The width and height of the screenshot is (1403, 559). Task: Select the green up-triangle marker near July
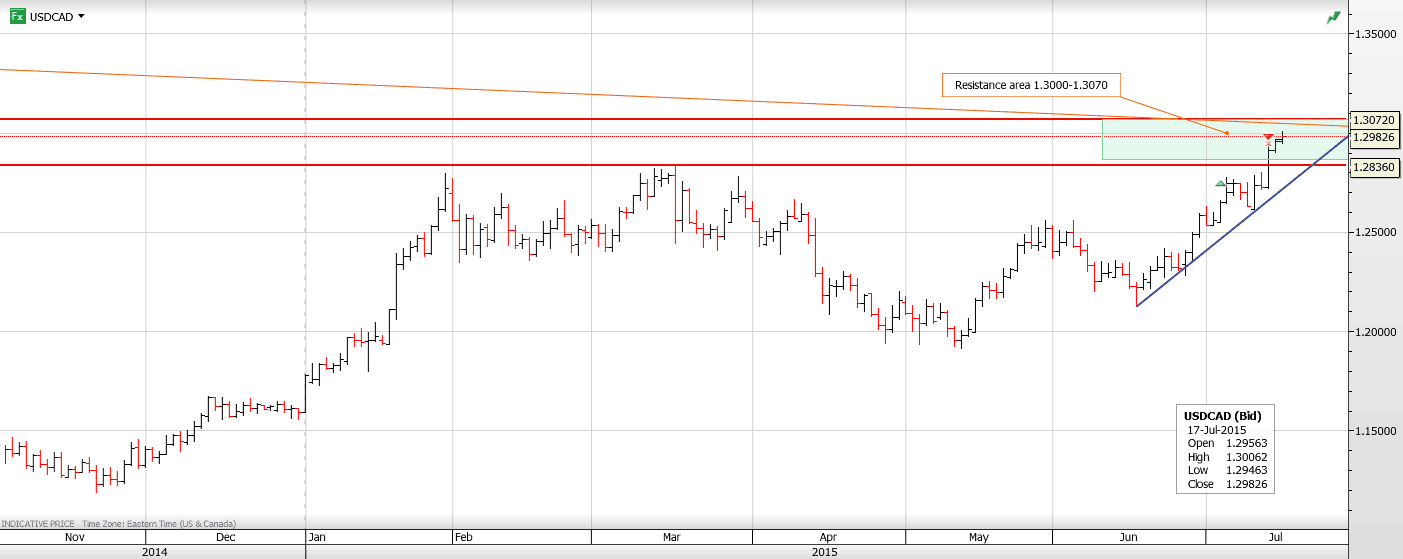[x=1220, y=183]
